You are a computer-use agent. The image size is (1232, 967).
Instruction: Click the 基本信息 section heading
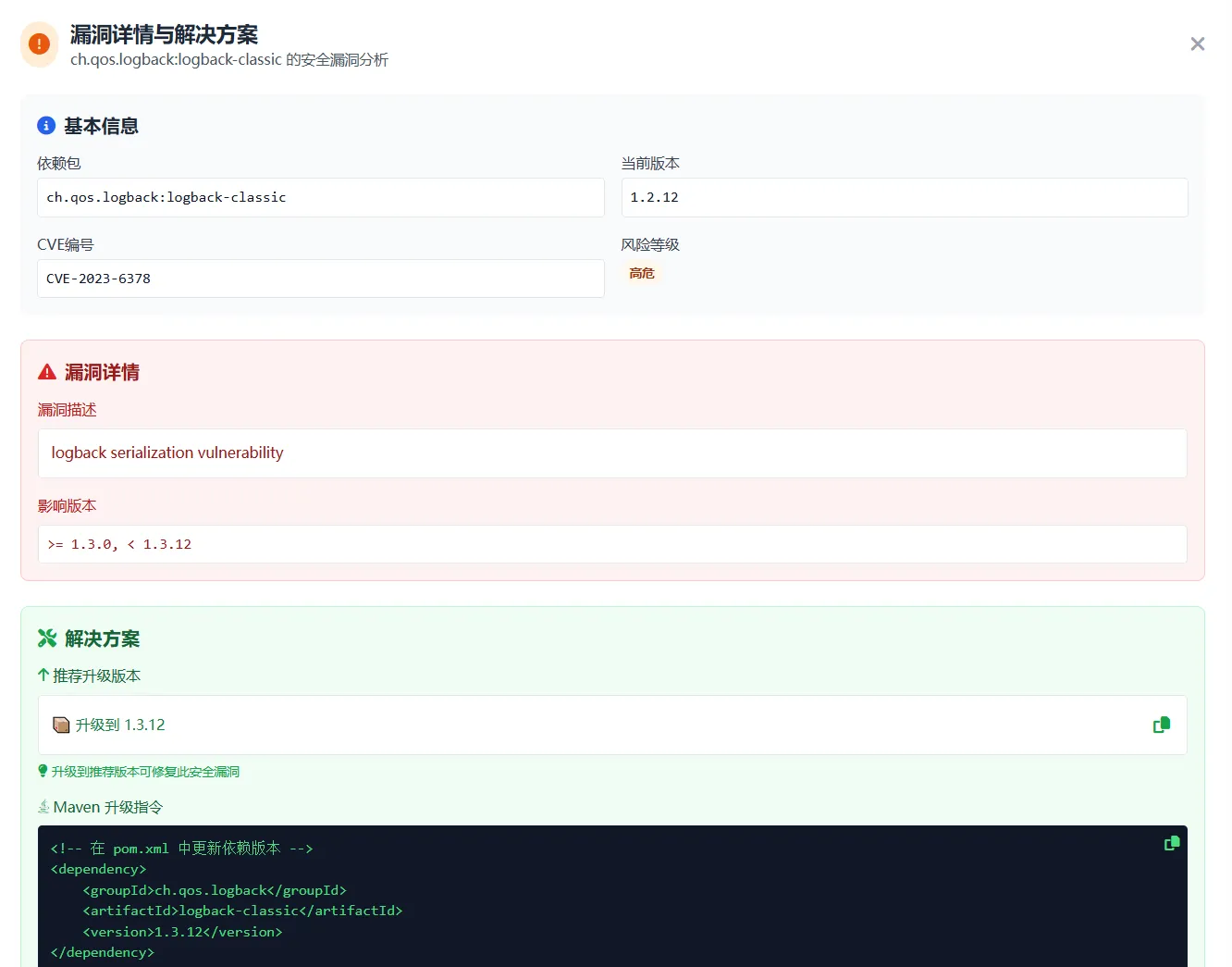101,126
